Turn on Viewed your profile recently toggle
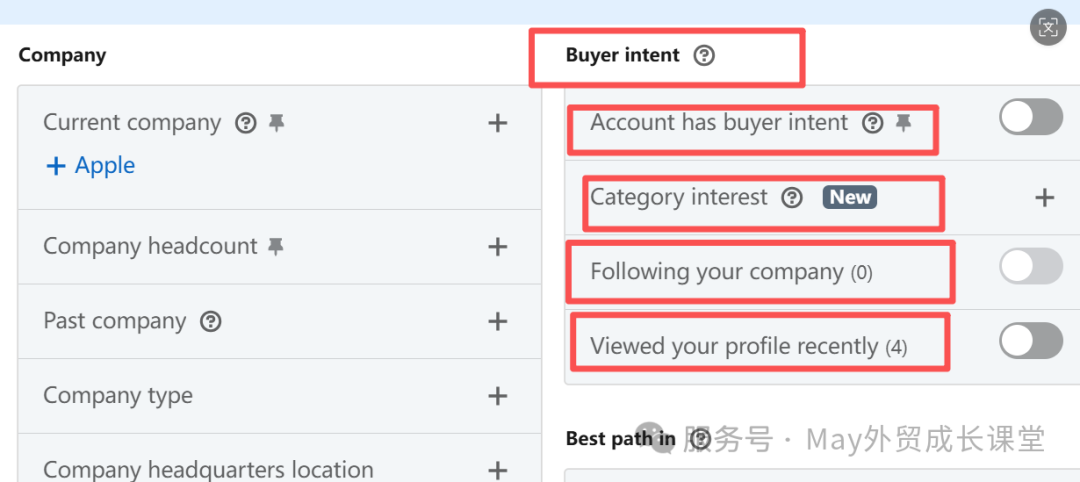The image size is (1080, 482). tap(1031, 341)
